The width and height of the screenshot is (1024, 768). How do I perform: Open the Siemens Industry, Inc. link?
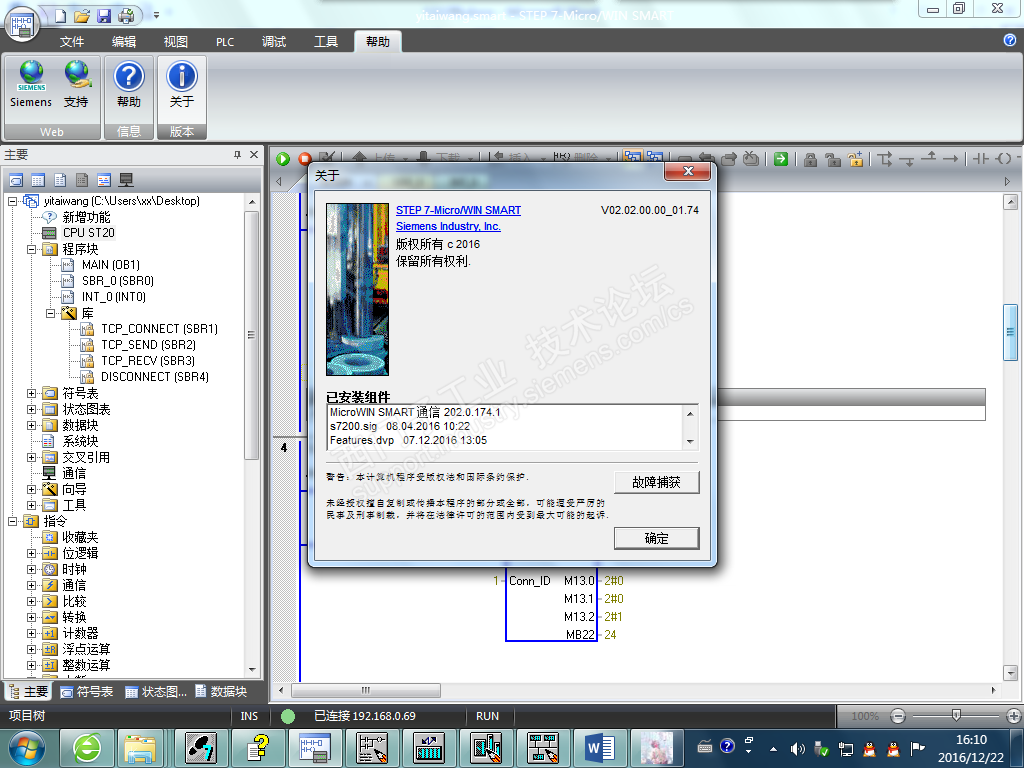[x=448, y=226]
